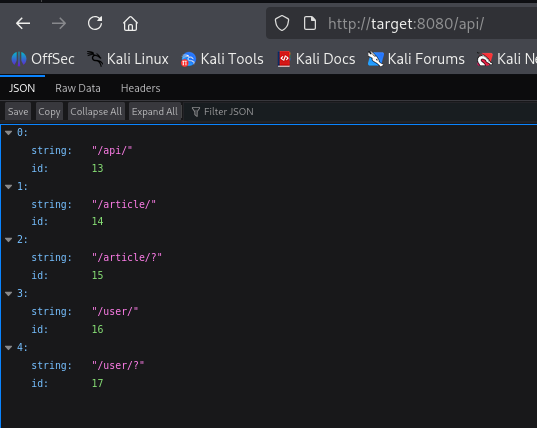This screenshot has height=428, width=537.
Task: Click the Kali Forums bookmark icon
Action: point(375,59)
